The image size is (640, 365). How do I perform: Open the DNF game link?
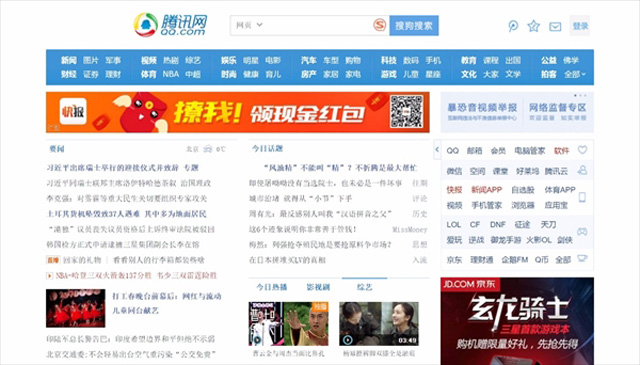(x=498, y=225)
